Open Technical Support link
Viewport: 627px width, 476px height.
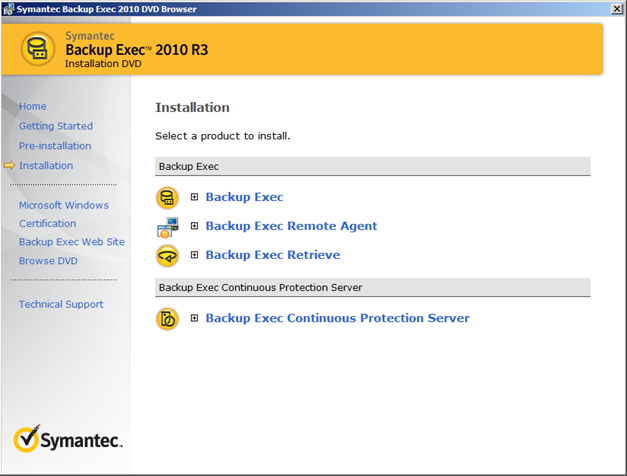61,304
